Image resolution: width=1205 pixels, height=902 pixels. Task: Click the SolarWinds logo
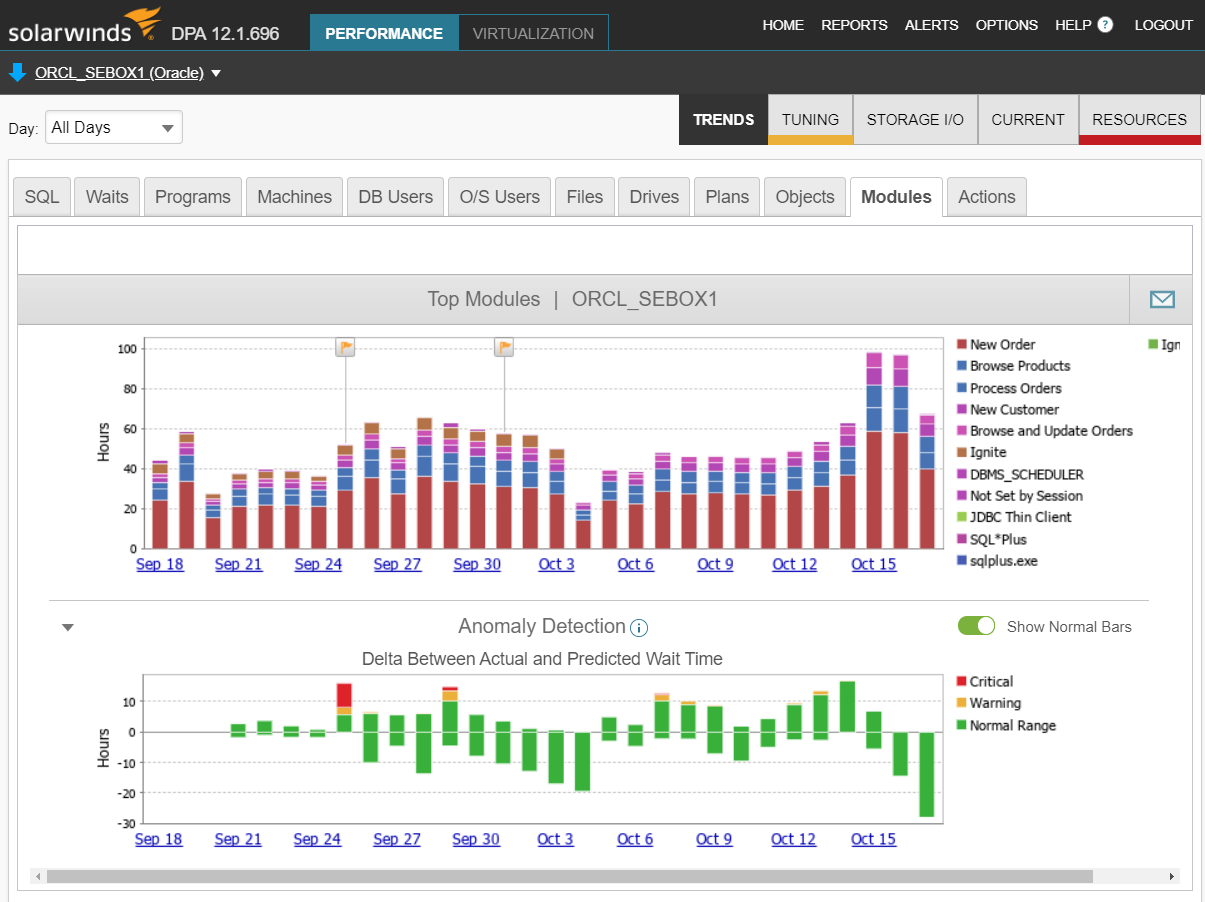click(85, 27)
